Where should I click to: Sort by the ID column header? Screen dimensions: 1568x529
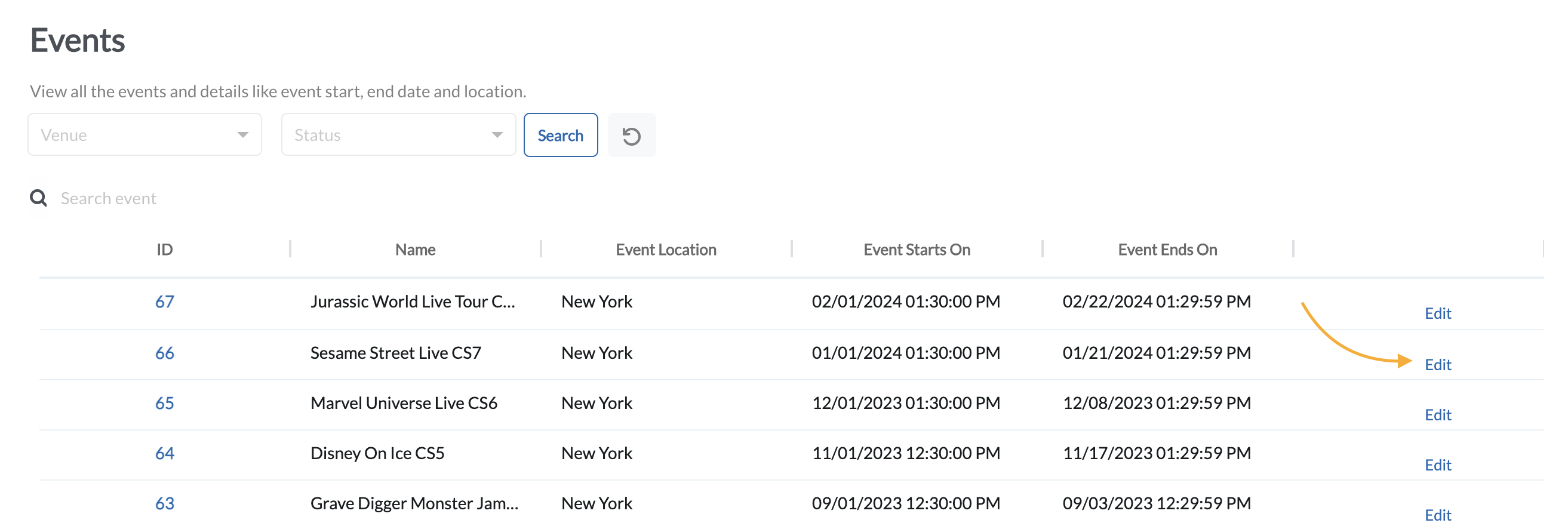[164, 250]
